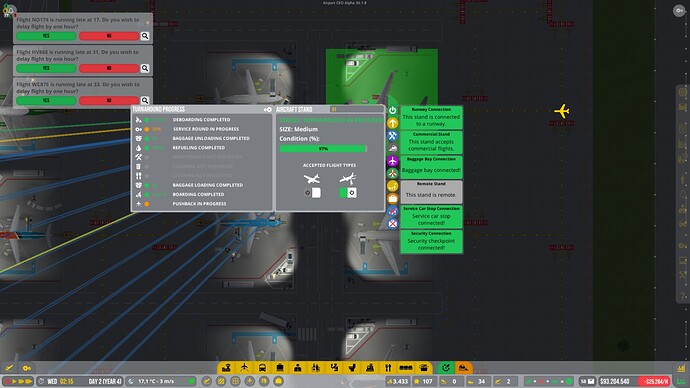
Task: Locate flight WC876 with the magnifier button
Action: click(145, 100)
